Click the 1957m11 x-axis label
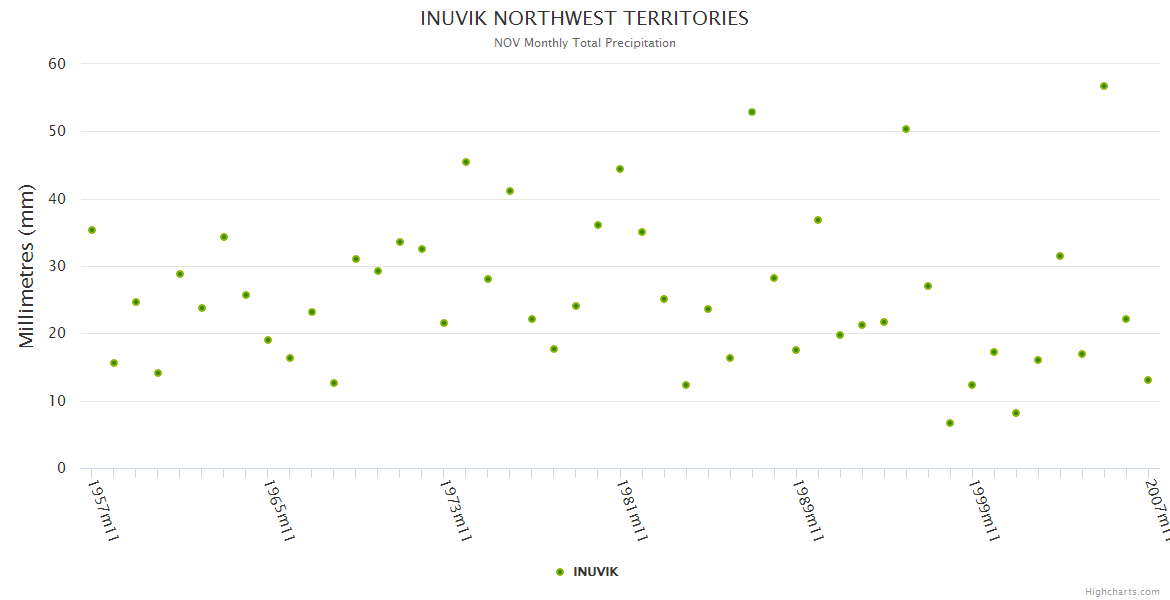Viewport: 1170px width, 600px height. click(103, 510)
